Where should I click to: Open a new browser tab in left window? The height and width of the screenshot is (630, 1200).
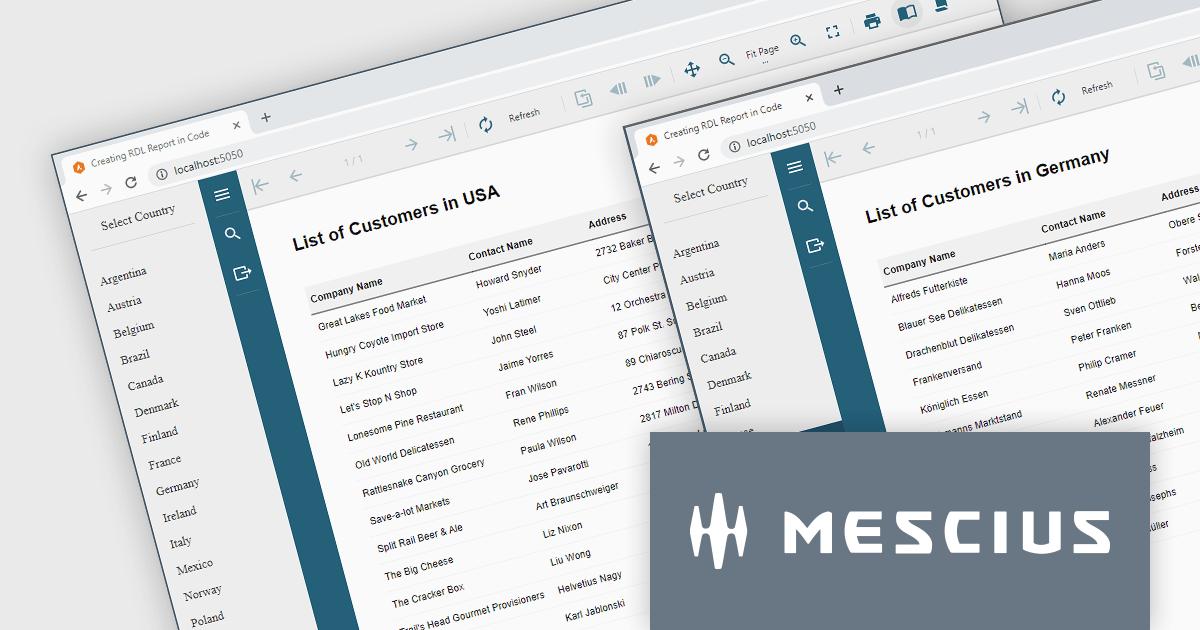[266, 117]
